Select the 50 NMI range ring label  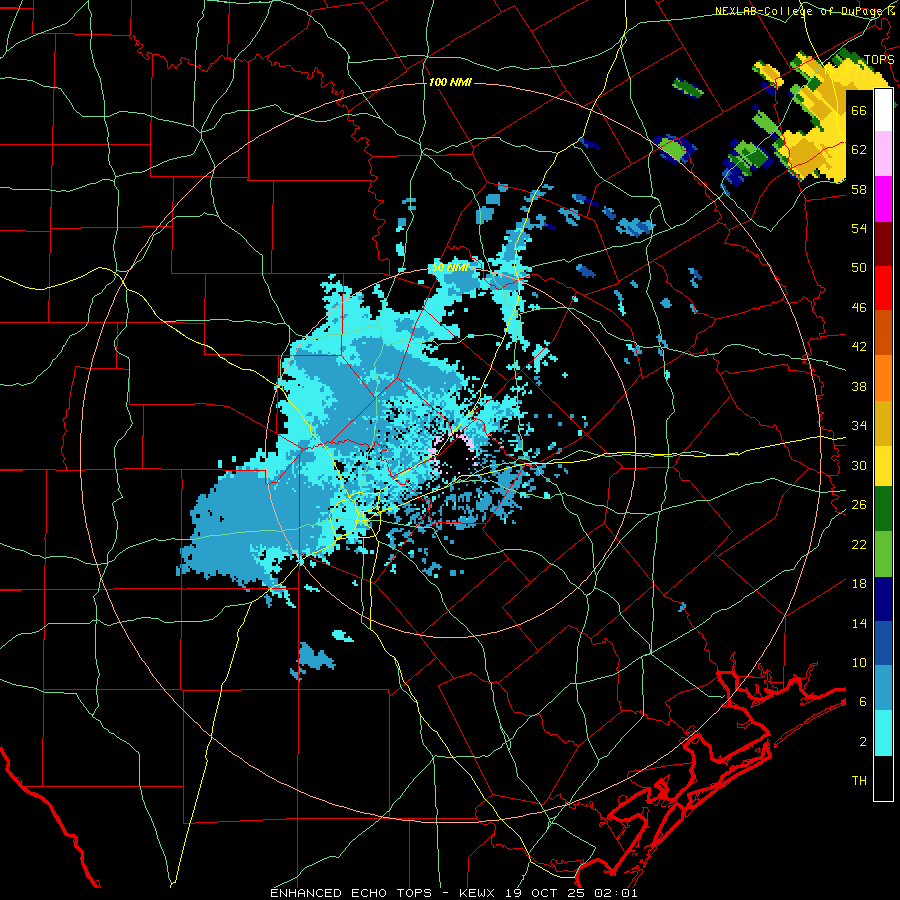pyautogui.click(x=449, y=267)
